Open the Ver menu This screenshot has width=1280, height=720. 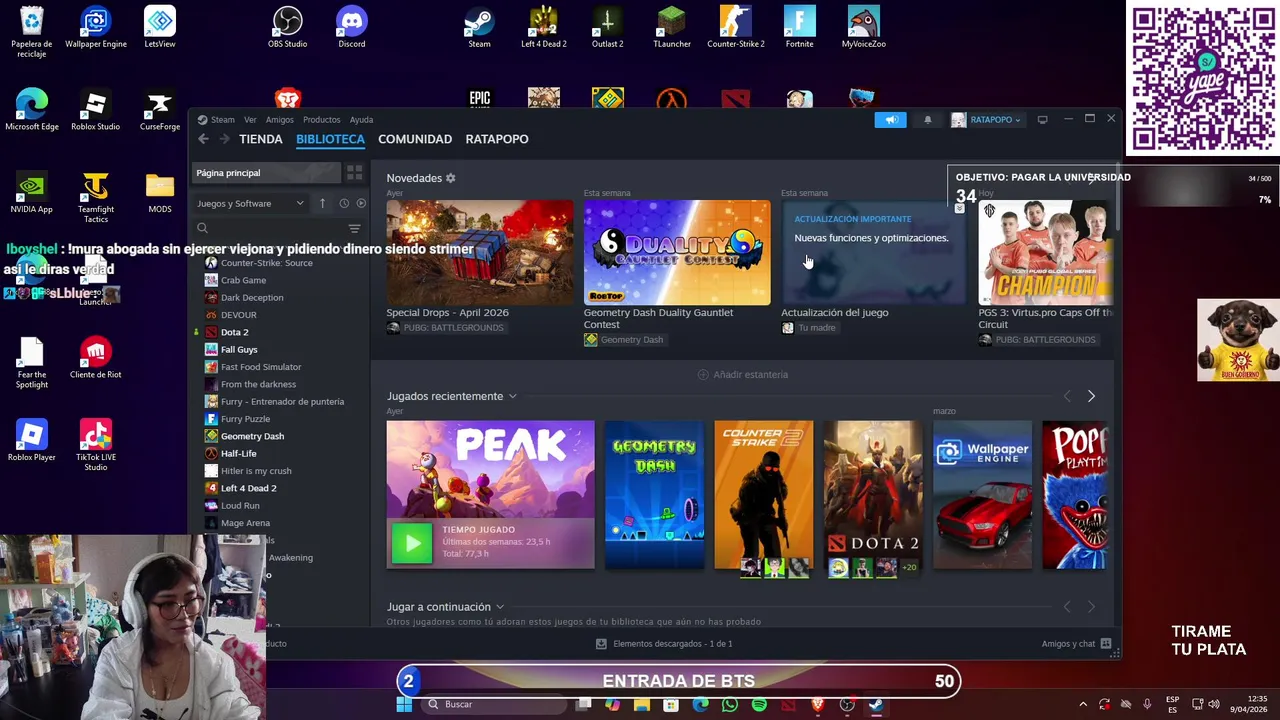250,120
